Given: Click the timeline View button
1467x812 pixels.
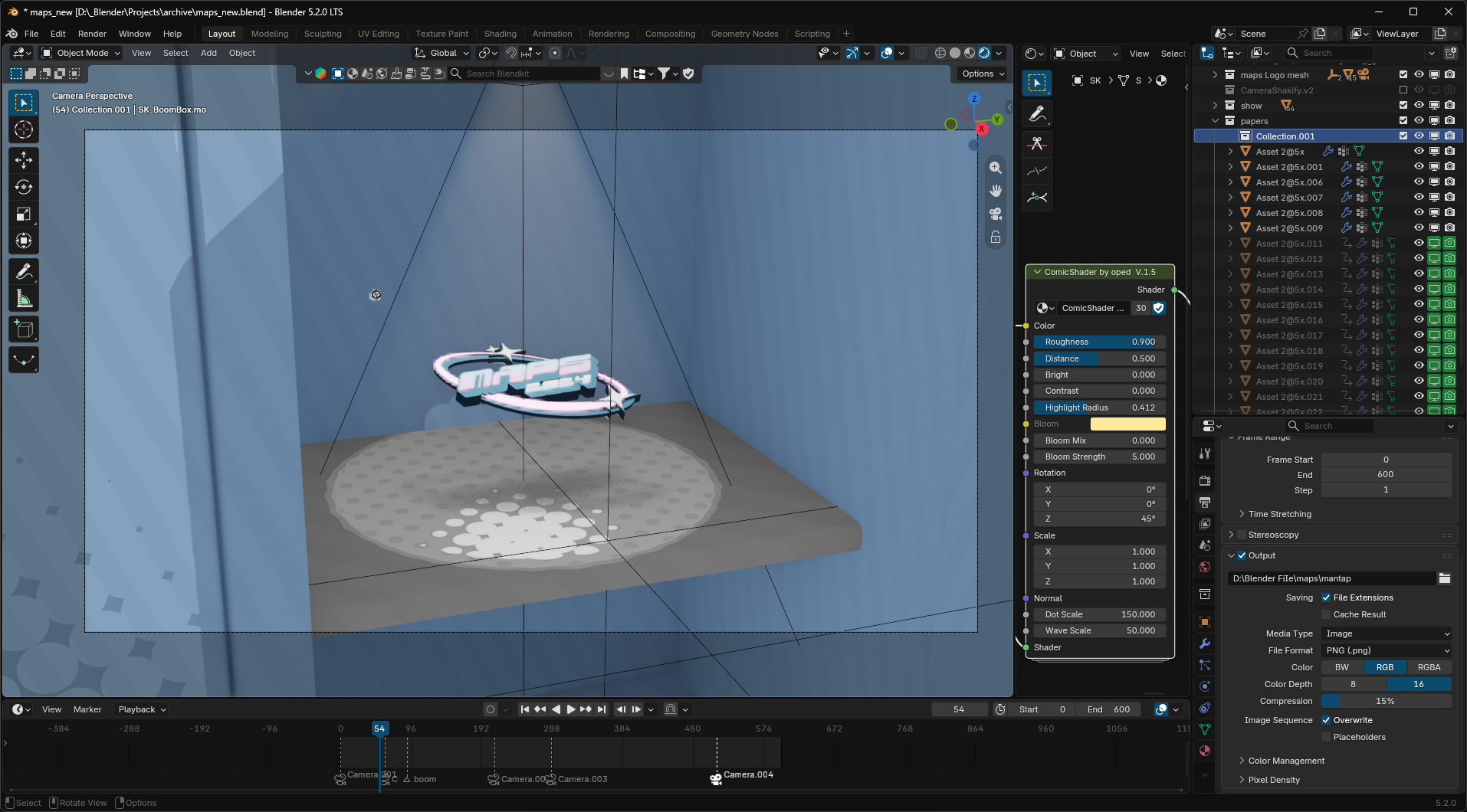Looking at the screenshot, I should pyautogui.click(x=51, y=709).
